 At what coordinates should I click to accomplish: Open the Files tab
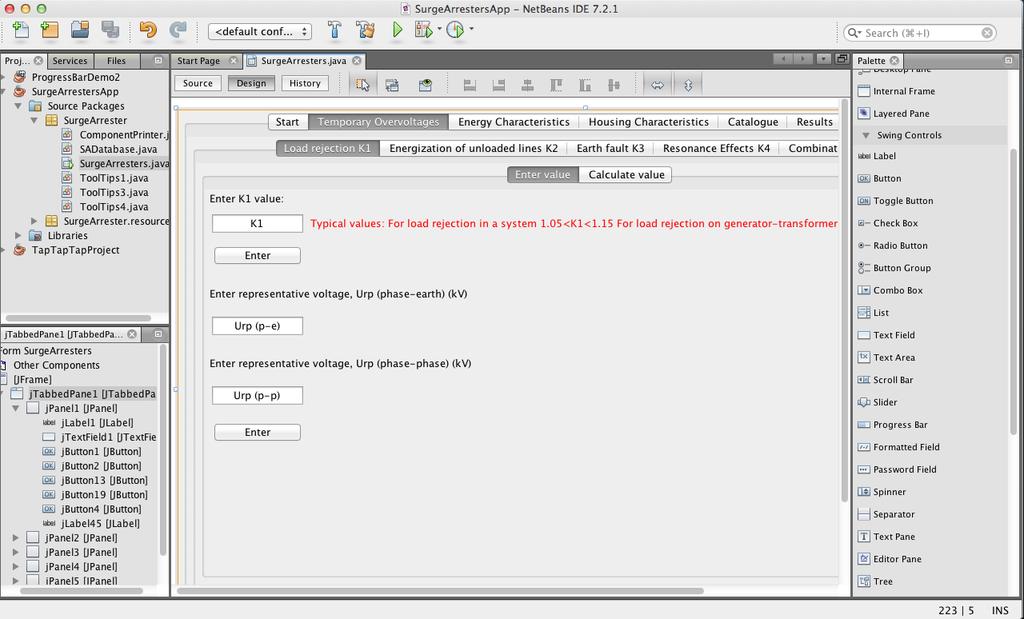[116, 61]
